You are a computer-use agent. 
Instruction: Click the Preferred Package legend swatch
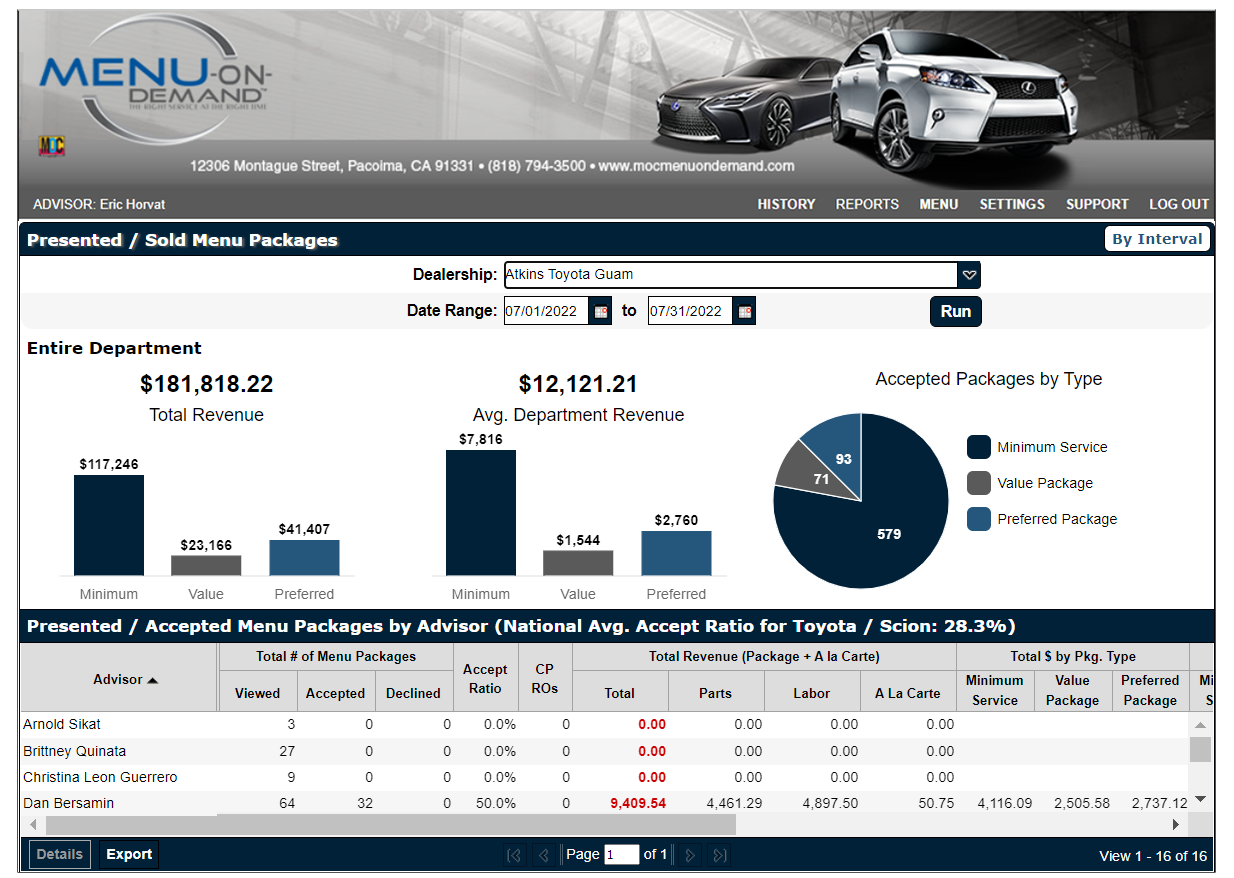(x=979, y=519)
